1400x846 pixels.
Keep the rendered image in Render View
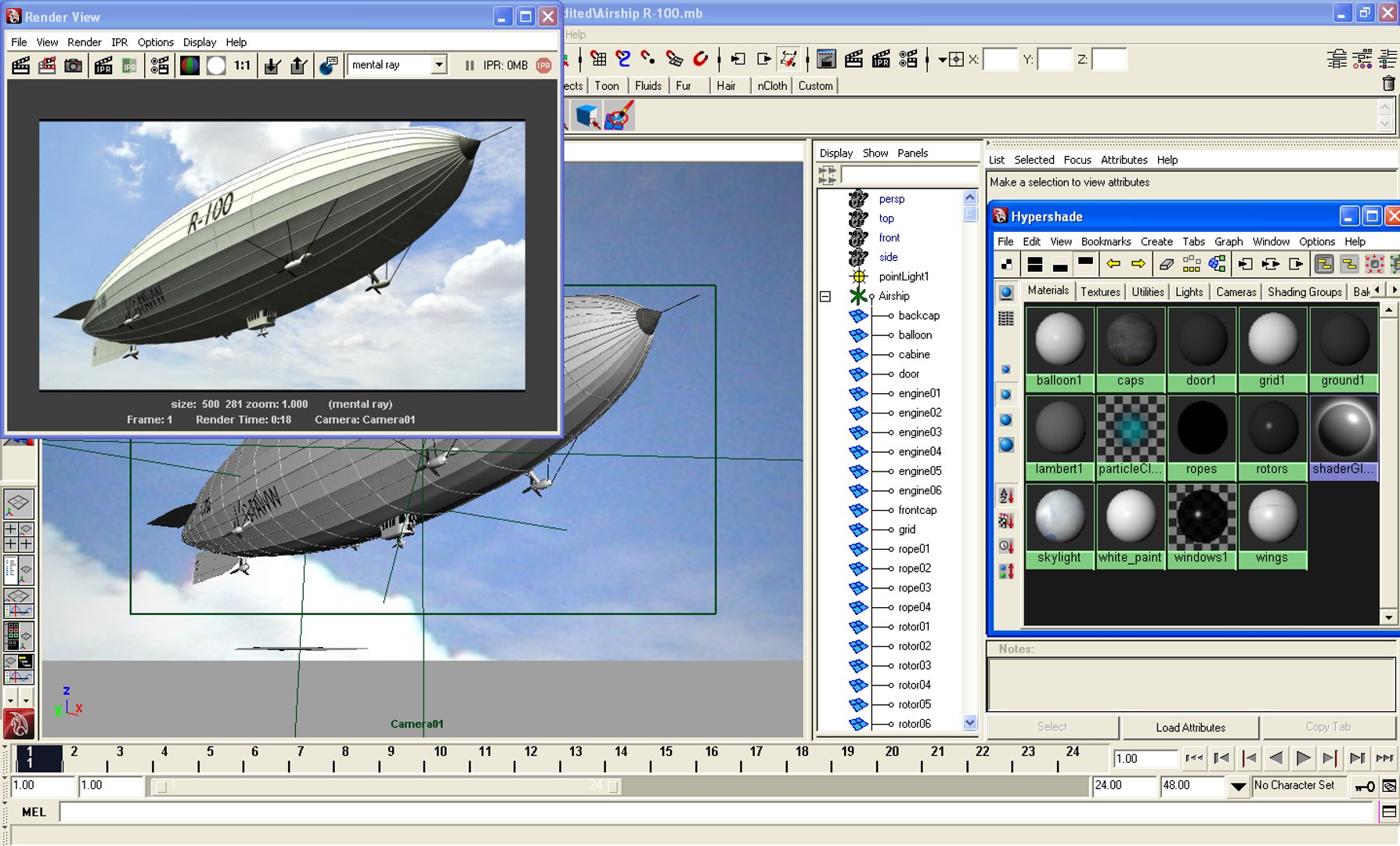pos(272,66)
